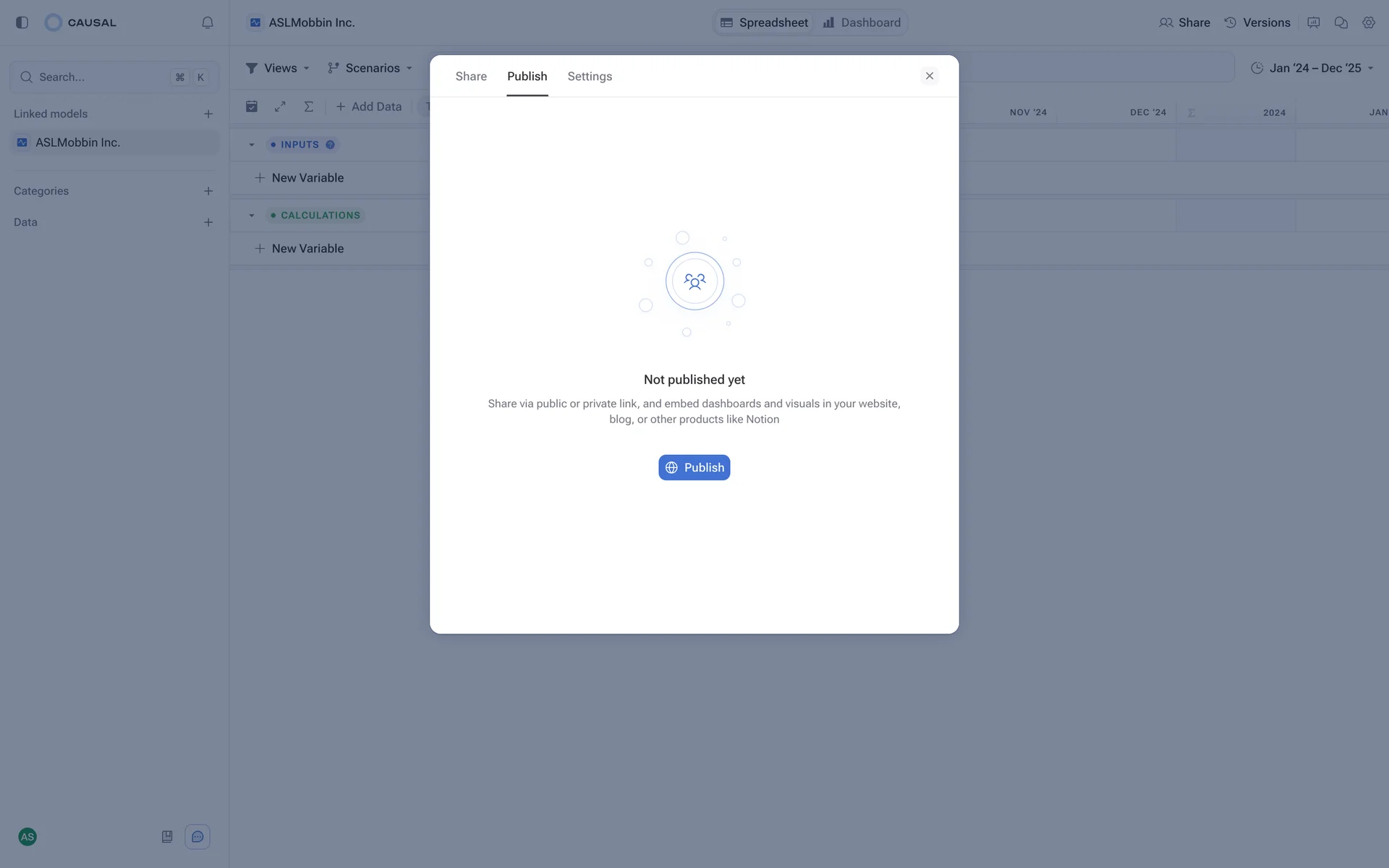Open the notifications bell
Screen dimensions: 1389x868
click(x=208, y=22)
